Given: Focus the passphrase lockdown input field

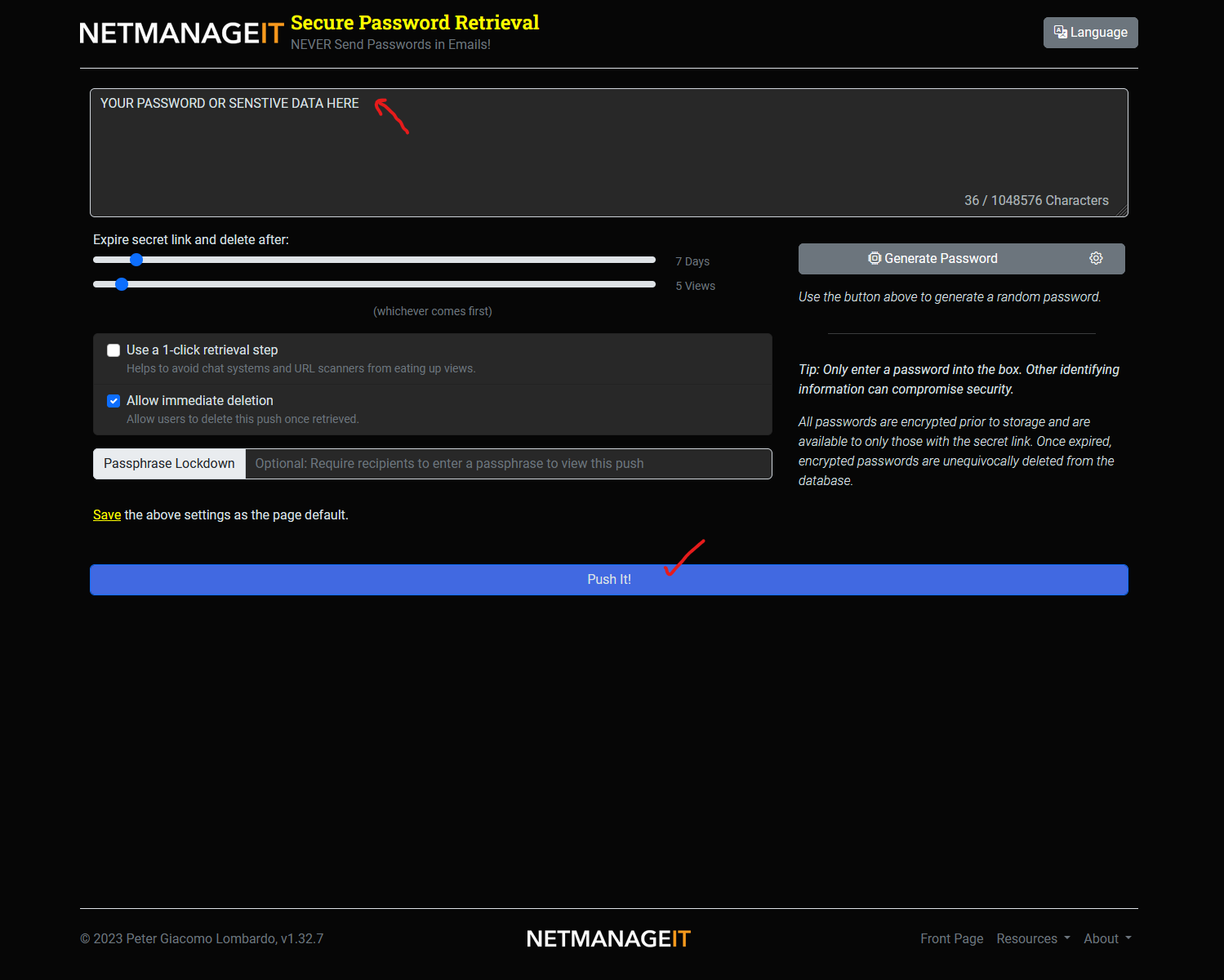Looking at the screenshot, I should click(508, 464).
